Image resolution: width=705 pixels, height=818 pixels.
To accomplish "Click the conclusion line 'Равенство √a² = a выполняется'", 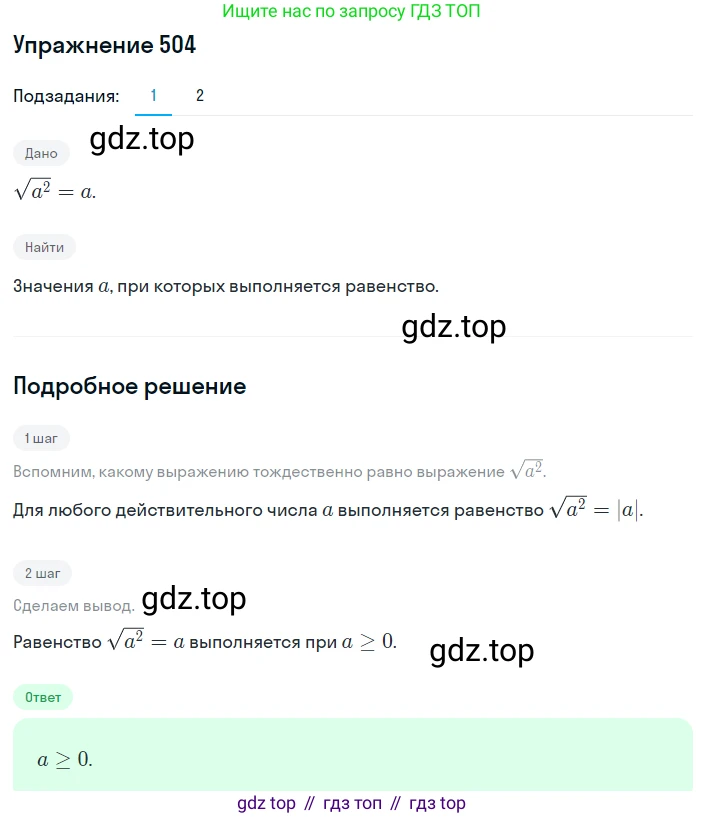I will pos(205,641).
